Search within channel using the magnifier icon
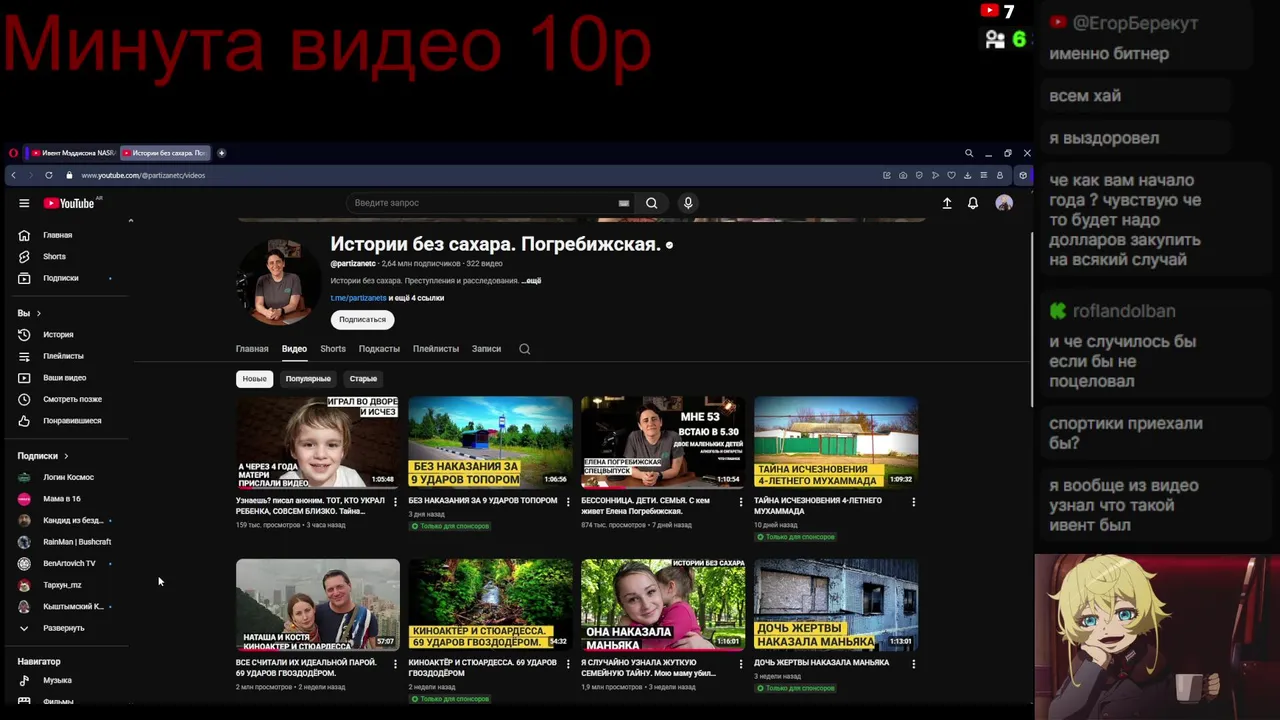1280x720 pixels. point(524,349)
